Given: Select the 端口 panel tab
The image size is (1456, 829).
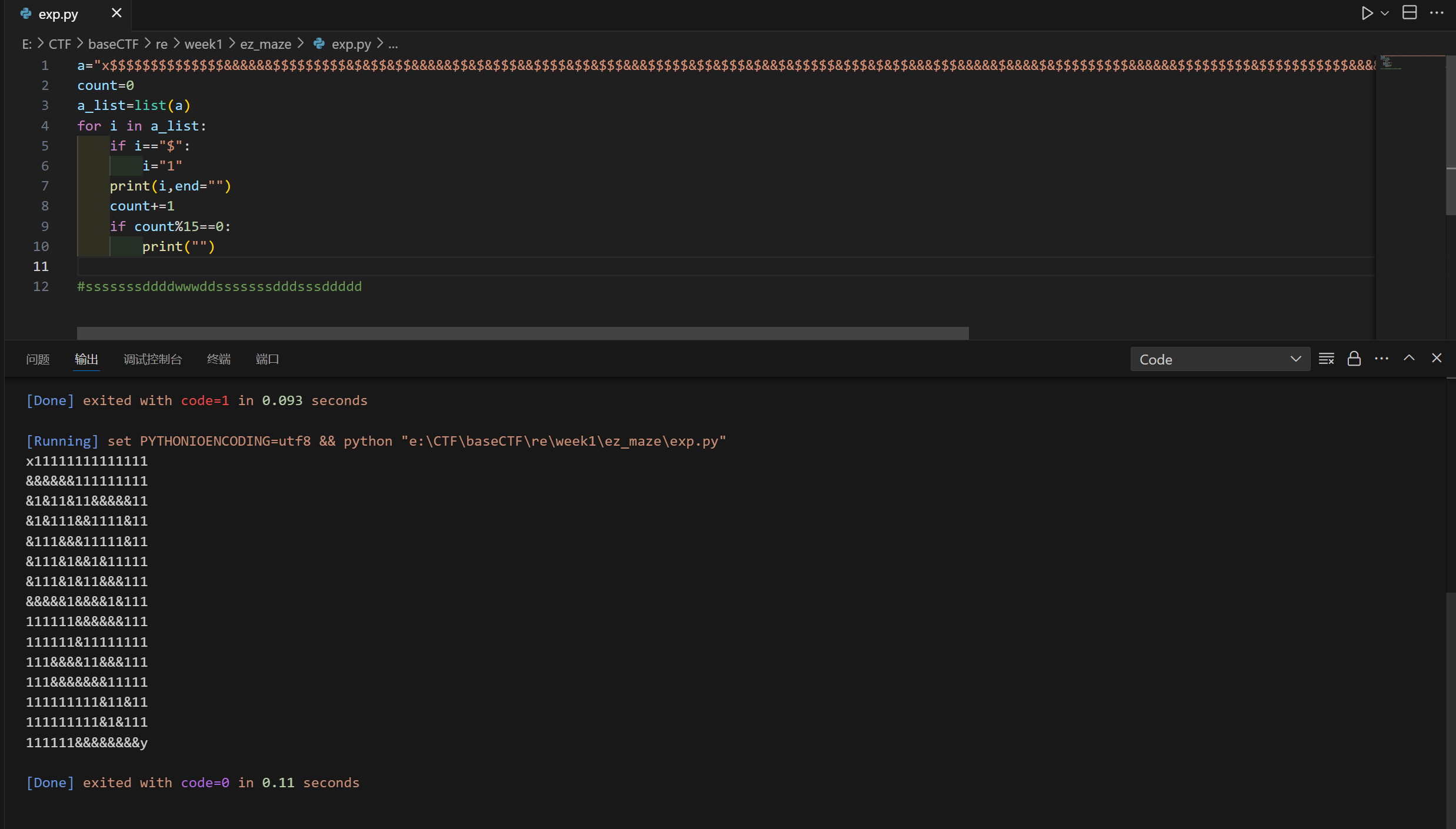Looking at the screenshot, I should tap(268, 359).
